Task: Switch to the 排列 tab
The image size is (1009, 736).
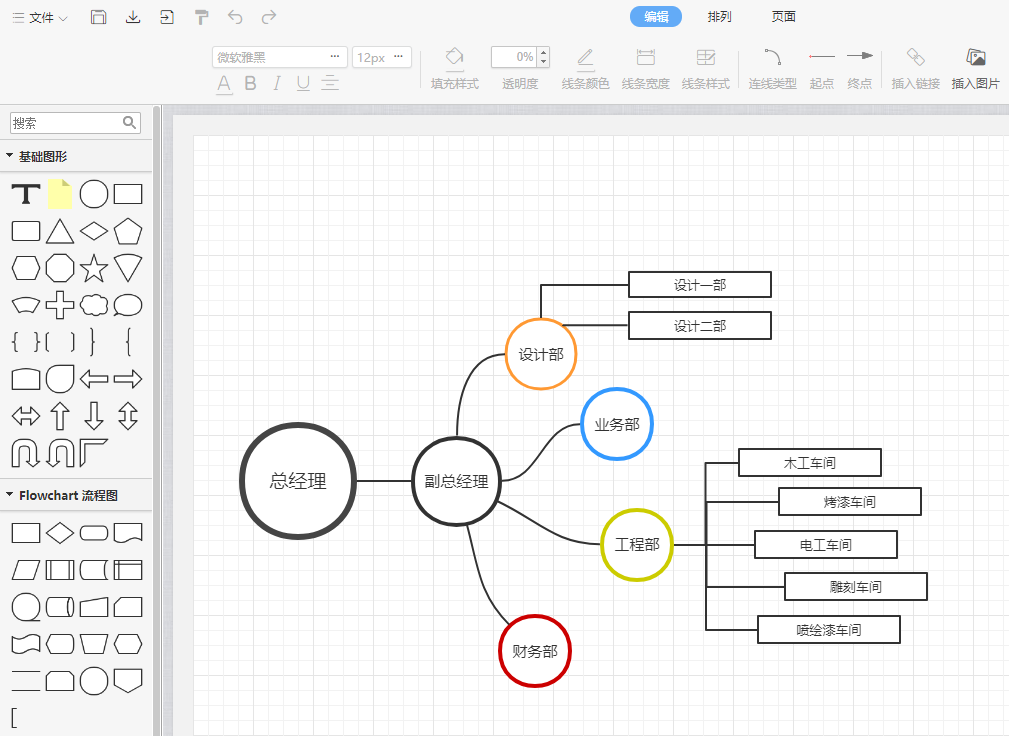Action: pyautogui.click(x=719, y=17)
